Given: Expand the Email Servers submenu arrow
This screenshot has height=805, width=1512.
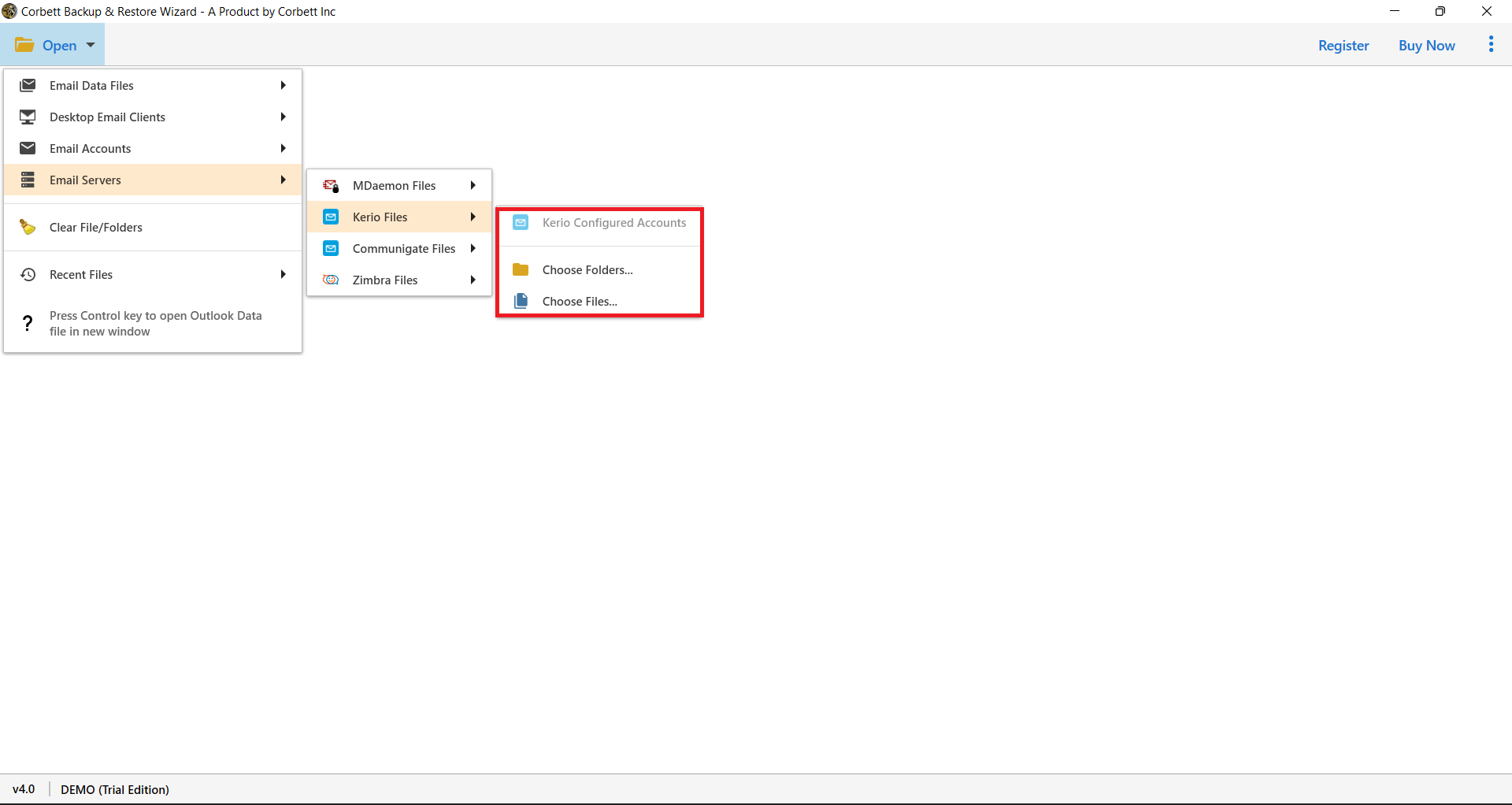Looking at the screenshot, I should (x=283, y=180).
